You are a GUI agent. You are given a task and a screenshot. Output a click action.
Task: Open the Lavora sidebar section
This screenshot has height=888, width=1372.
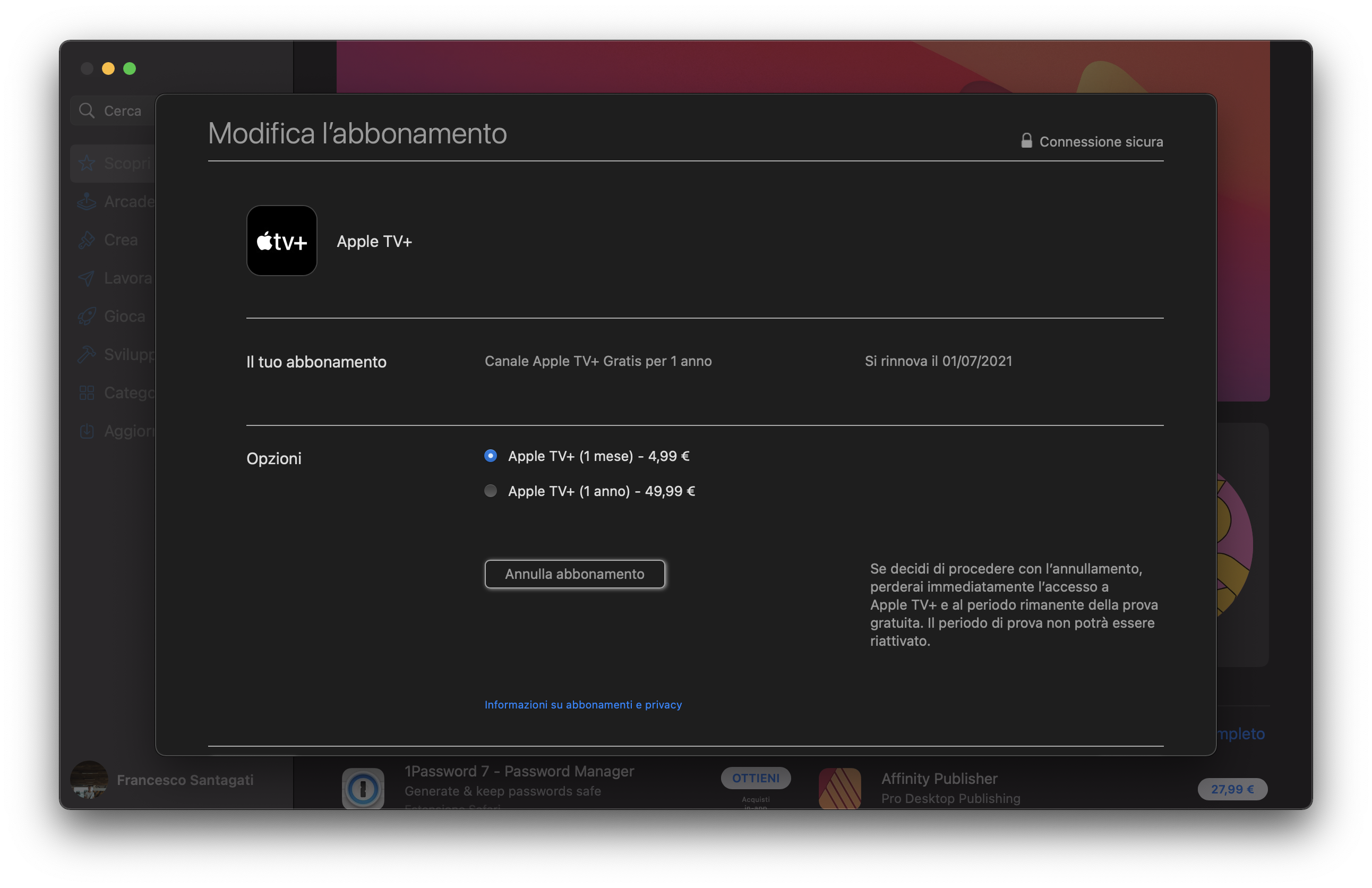tap(113, 278)
